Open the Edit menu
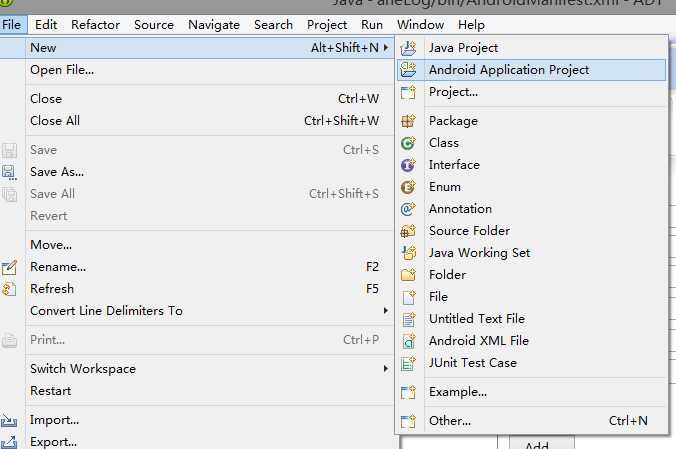676x449 pixels. tap(46, 25)
